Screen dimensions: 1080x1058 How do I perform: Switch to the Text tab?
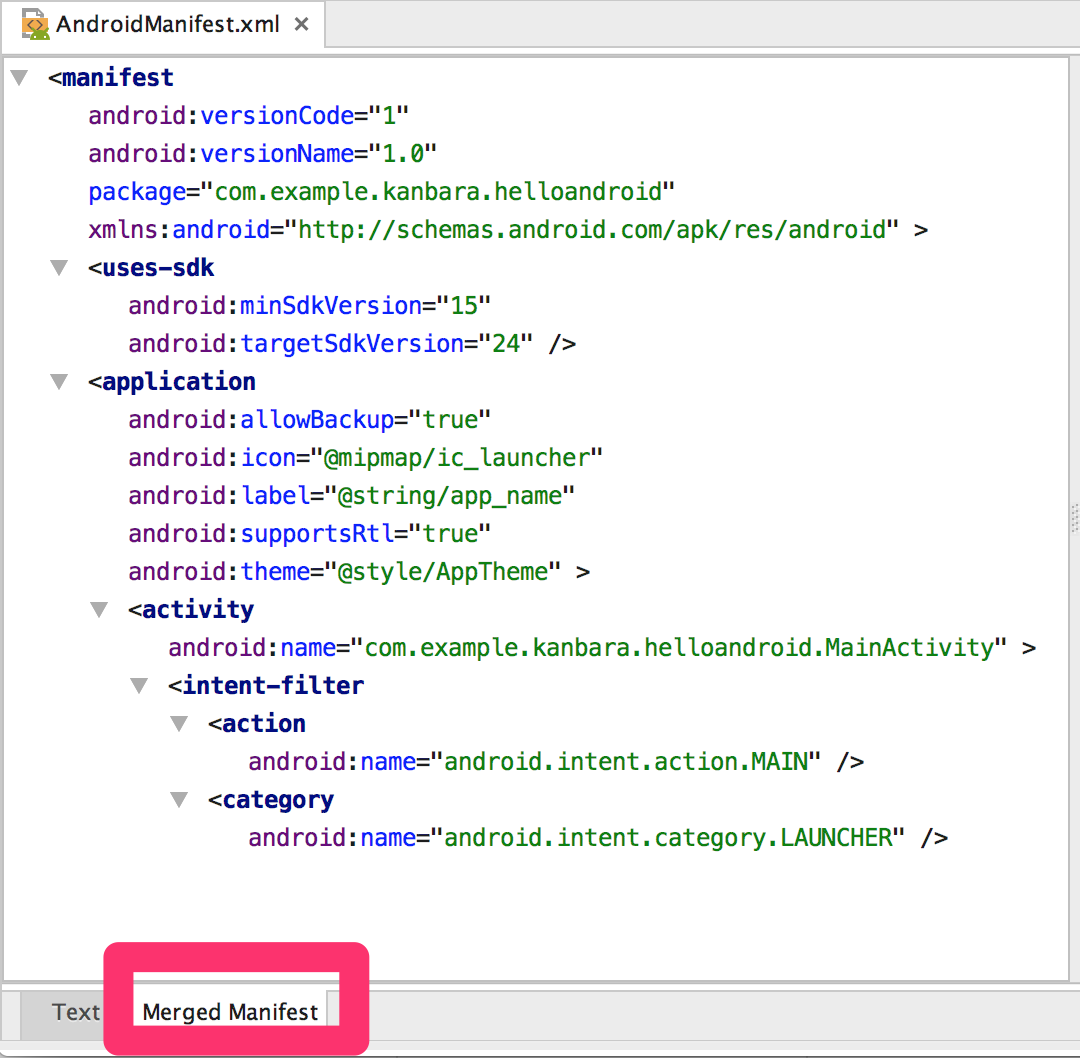click(x=76, y=1012)
